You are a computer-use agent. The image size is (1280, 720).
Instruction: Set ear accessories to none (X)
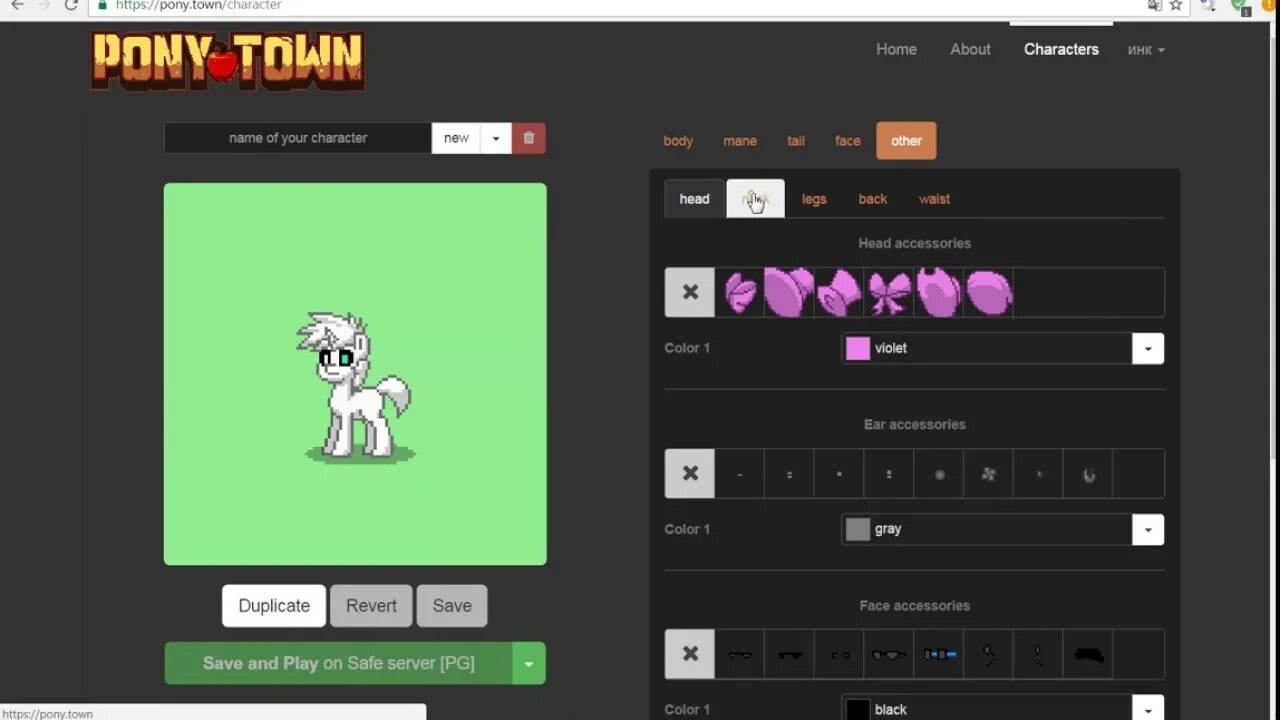click(x=690, y=474)
